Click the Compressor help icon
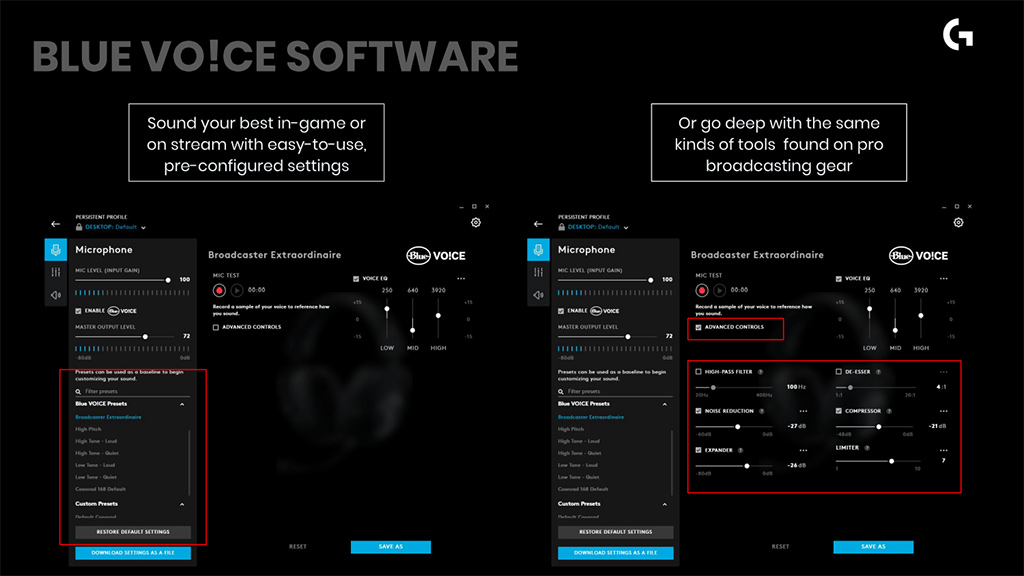This screenshot has width=1024, height=576. point(889,411)
